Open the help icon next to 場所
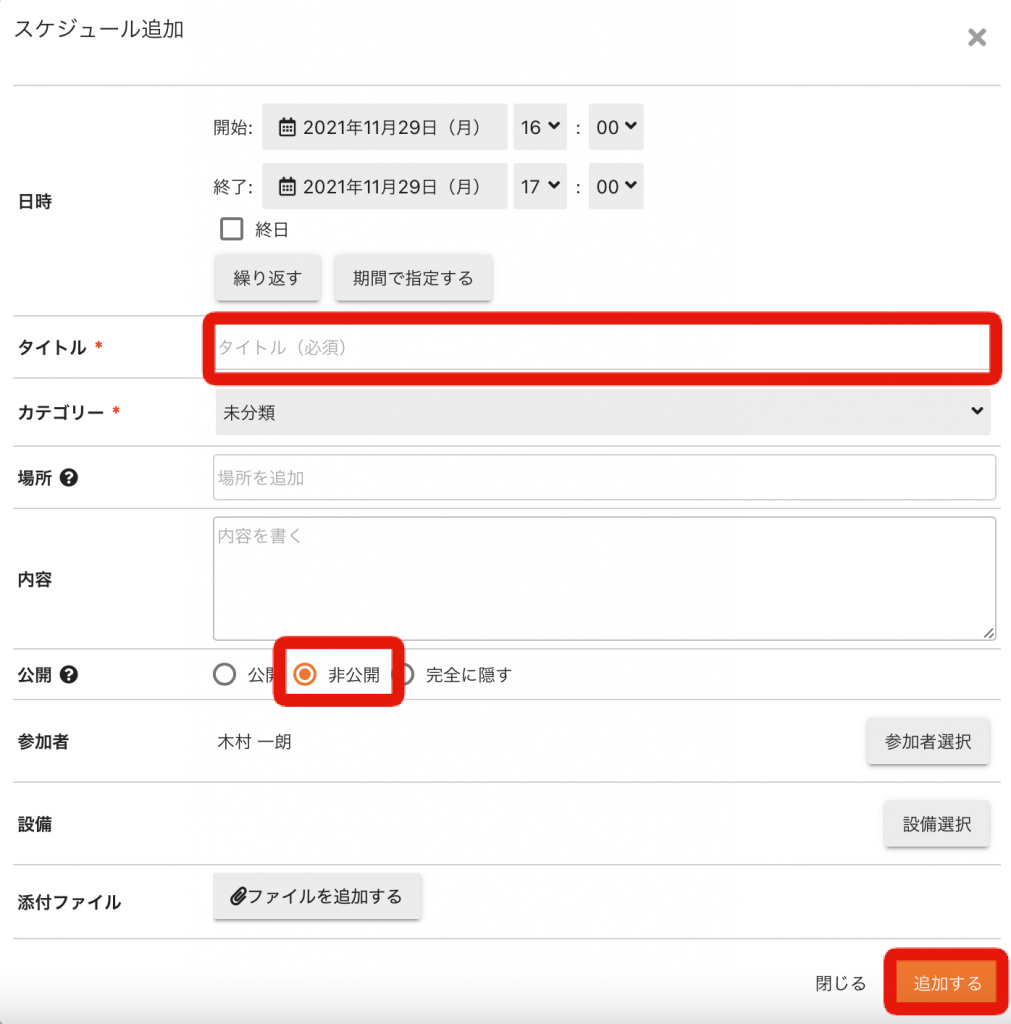Image resolution: width=1011 pixels, height=1024 pixels. [x=68, y=478]
